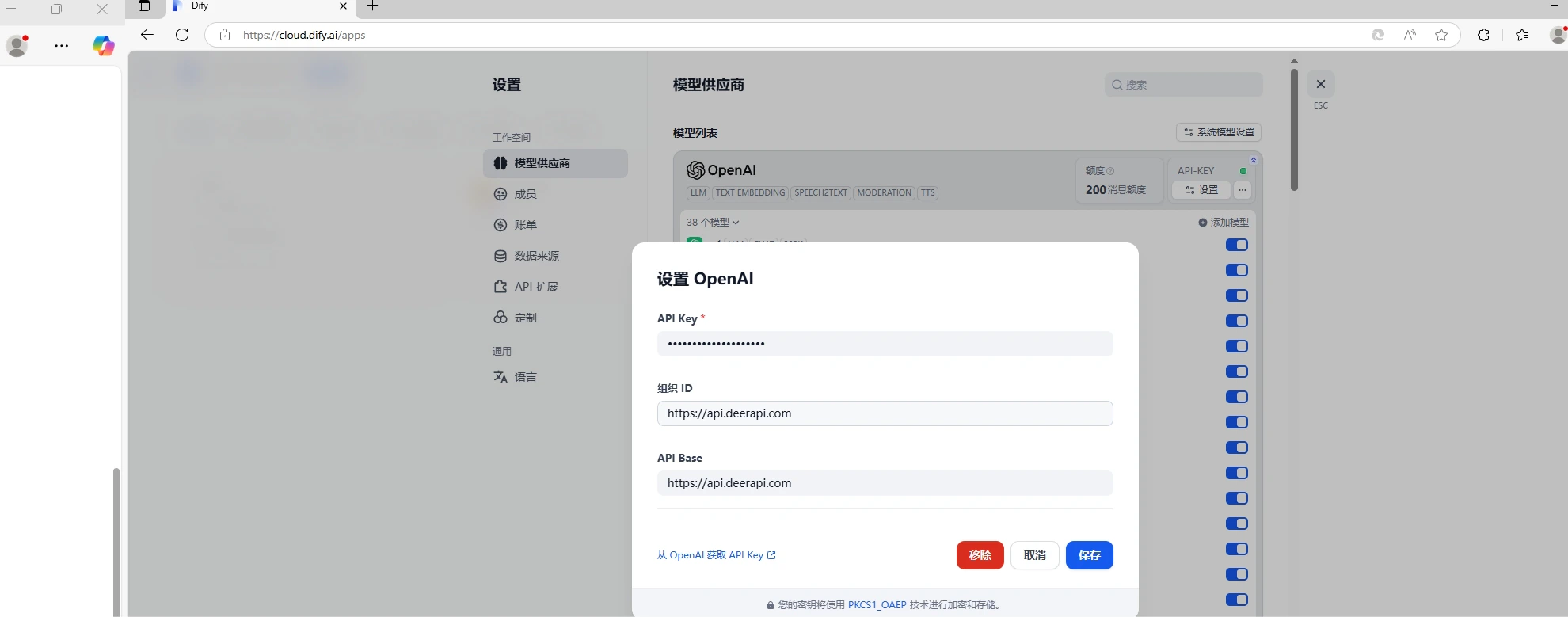This screenshot has height=617, width=1568.
Task: Open 系统模型设置
Action: [1219, 132]
